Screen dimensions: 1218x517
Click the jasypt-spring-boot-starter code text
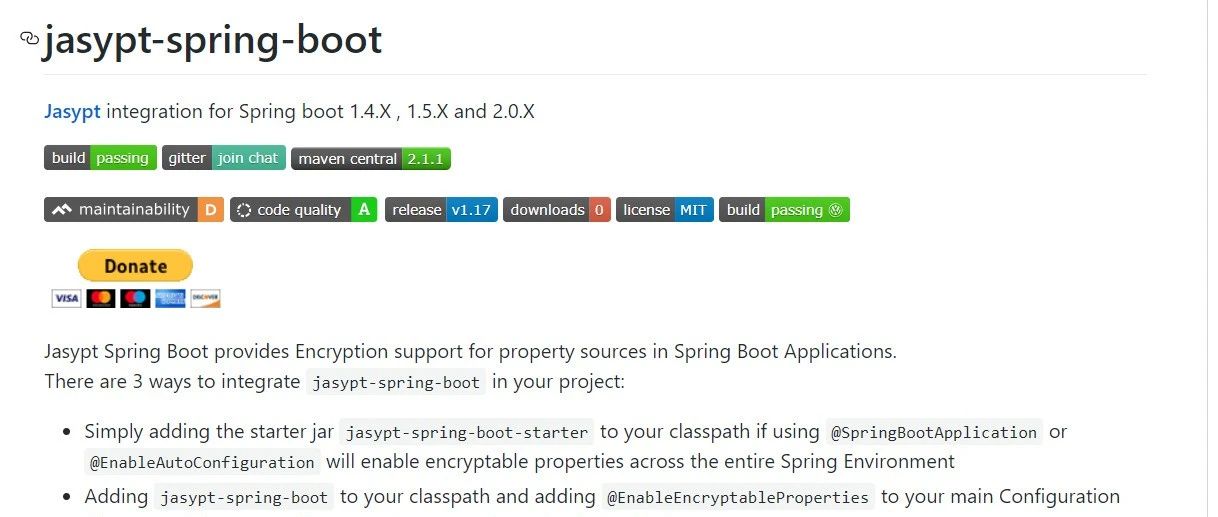click(467, 432)
